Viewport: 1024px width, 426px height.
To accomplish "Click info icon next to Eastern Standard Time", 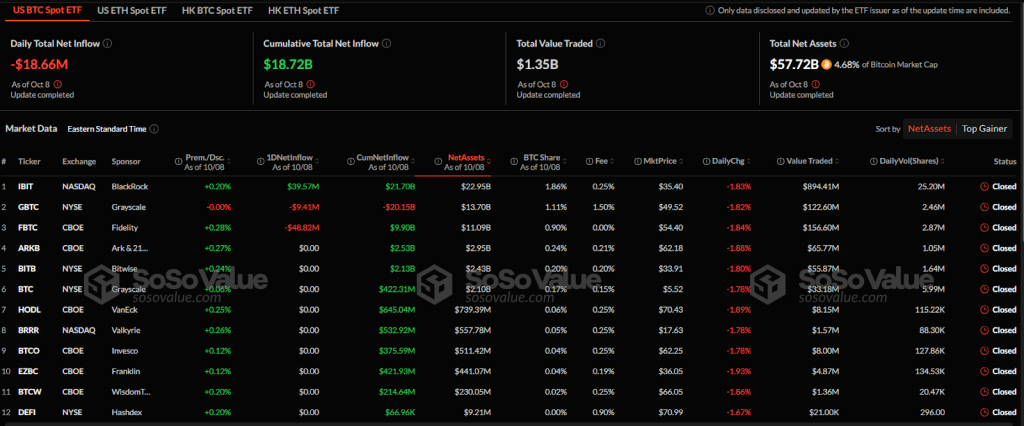I will [154, 129].
